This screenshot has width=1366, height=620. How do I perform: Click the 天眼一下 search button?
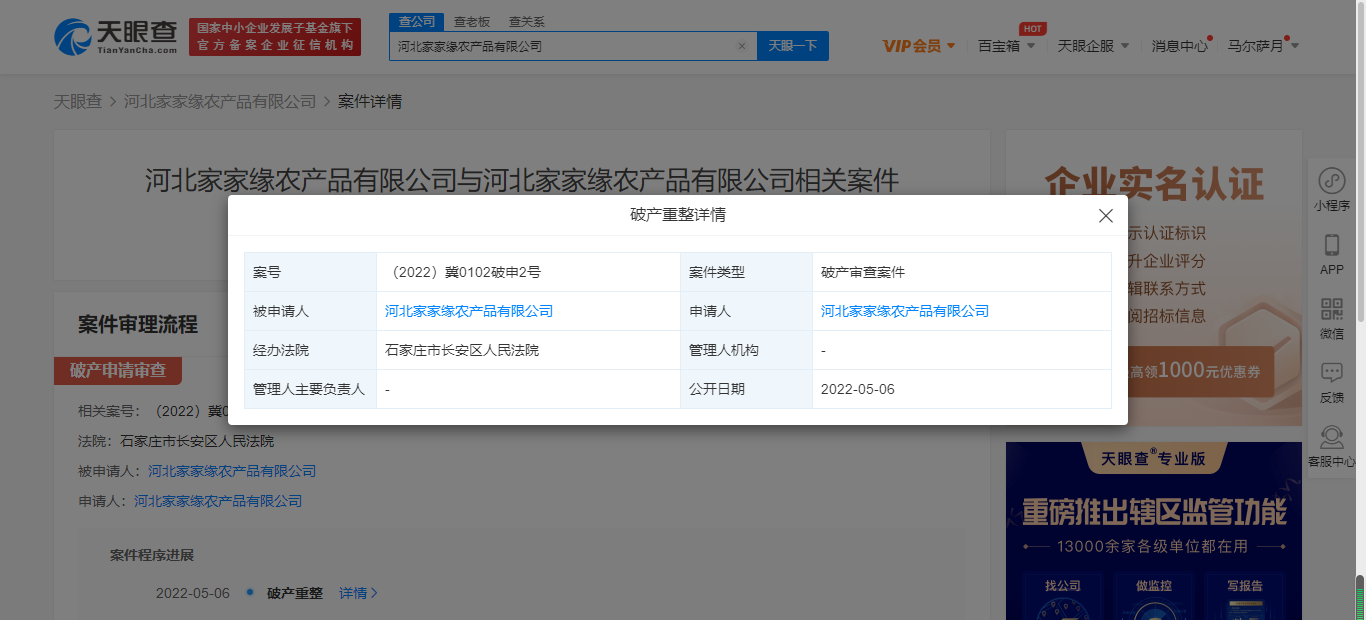click(x=793, y=46)
